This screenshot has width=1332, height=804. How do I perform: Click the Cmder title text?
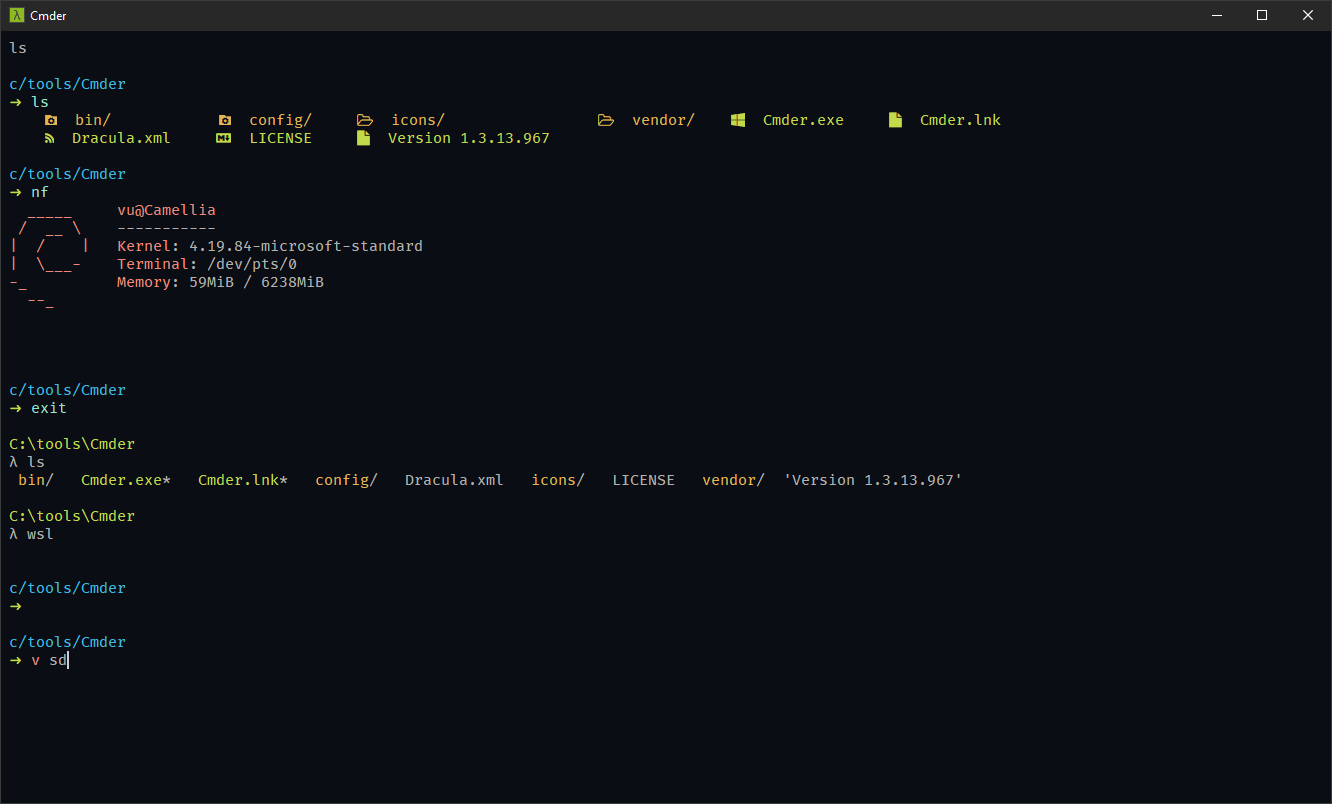(x=49, y=16)
